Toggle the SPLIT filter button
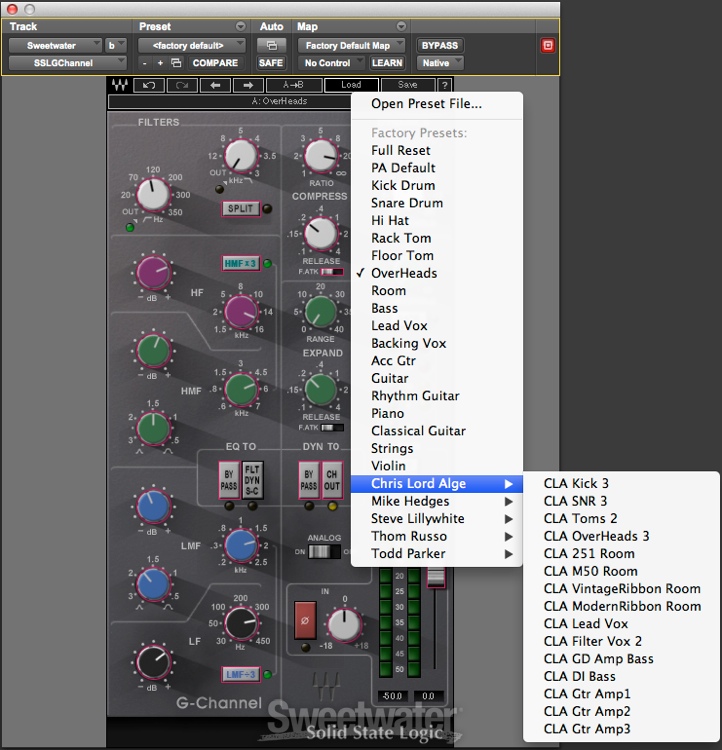The image size is (722, 750). [x=241, y=209]
